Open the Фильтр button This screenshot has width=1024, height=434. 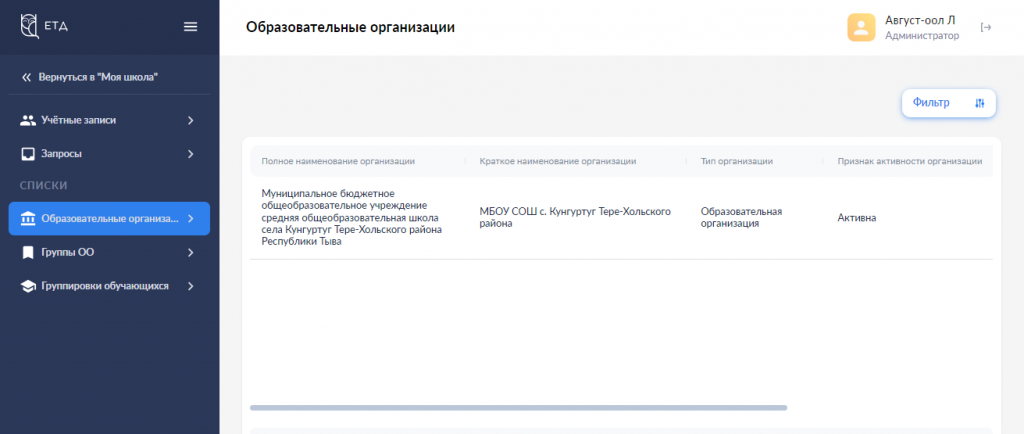[948, 103]
